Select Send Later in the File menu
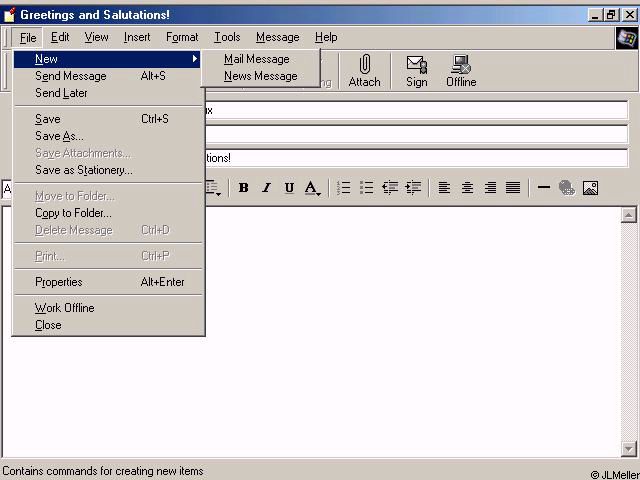Viewport: 640px width, 480px height. click(x=108, y=93)
